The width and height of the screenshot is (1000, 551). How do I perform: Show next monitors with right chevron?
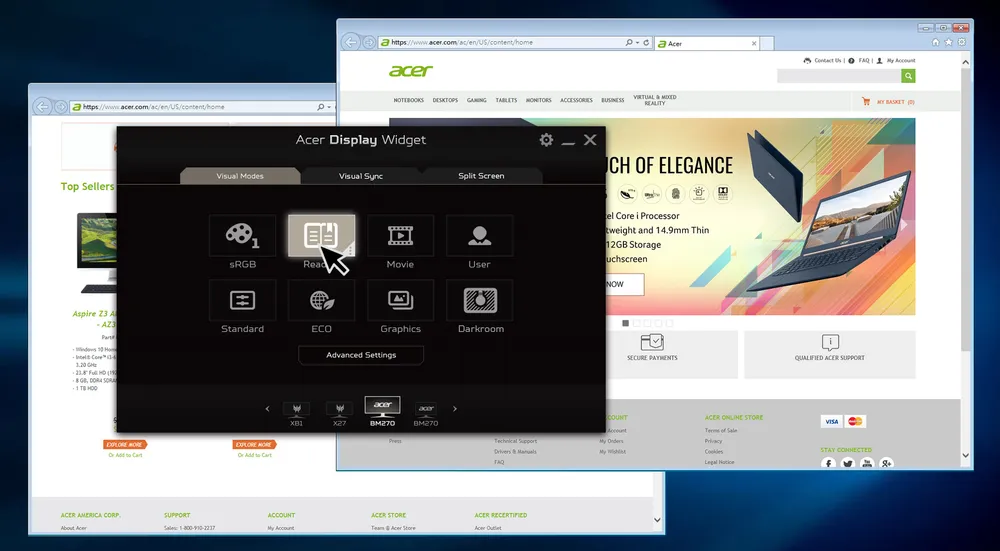455,409
